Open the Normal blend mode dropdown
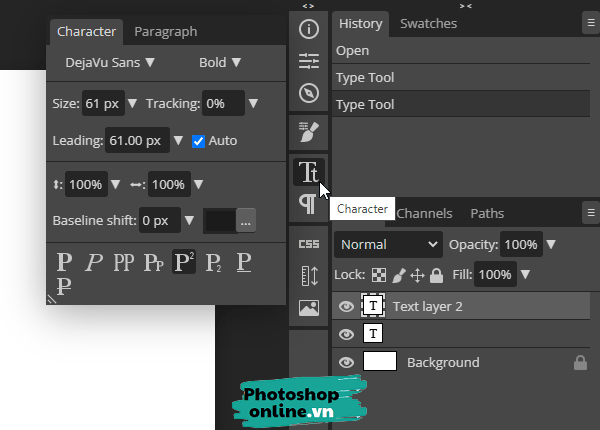 (388, 244)
